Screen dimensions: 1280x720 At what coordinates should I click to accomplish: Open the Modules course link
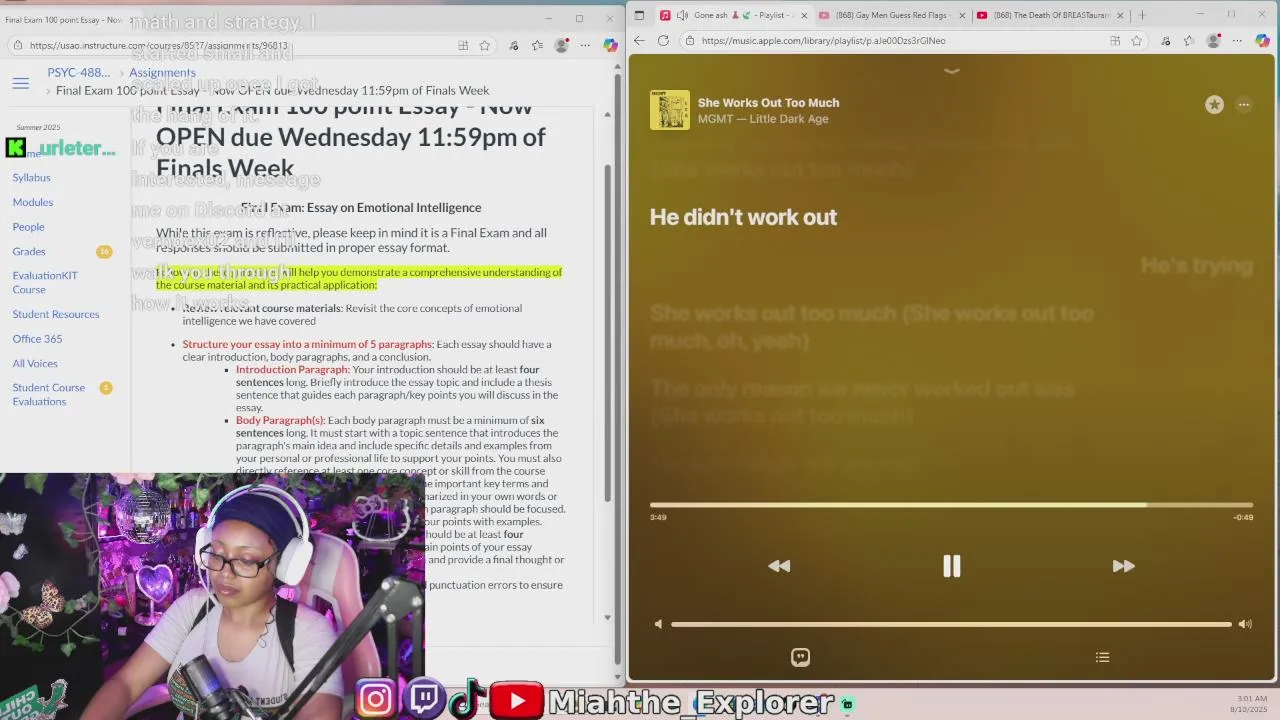click(33, 202)
